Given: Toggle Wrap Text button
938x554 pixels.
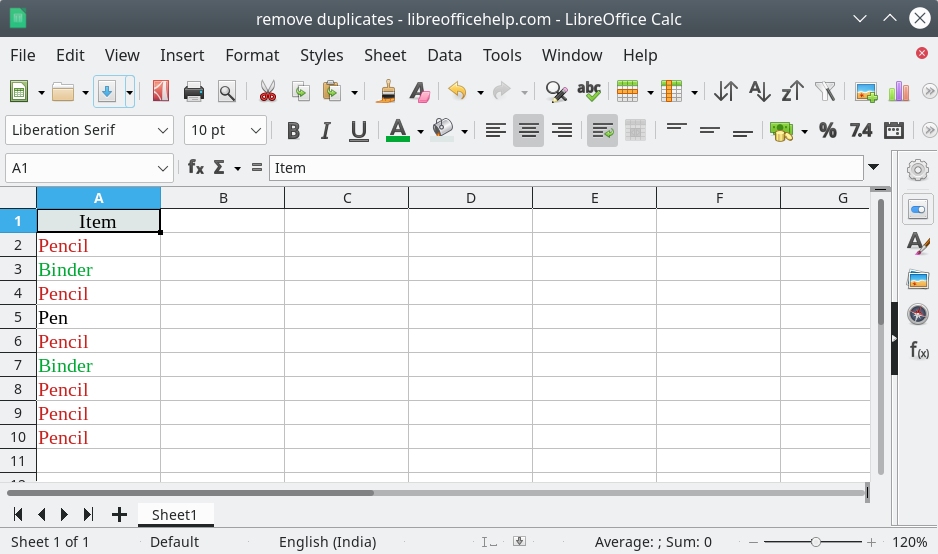Looking at the screenshot, I should click(x=602, y=130).
